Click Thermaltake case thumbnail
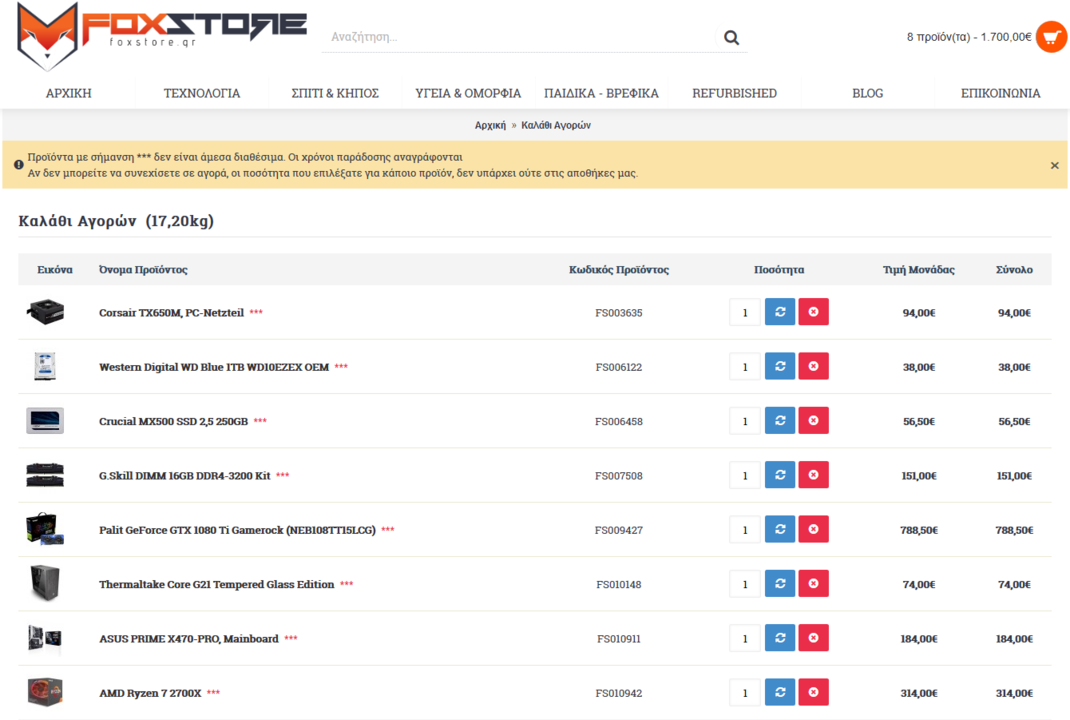 coord(45,584)
